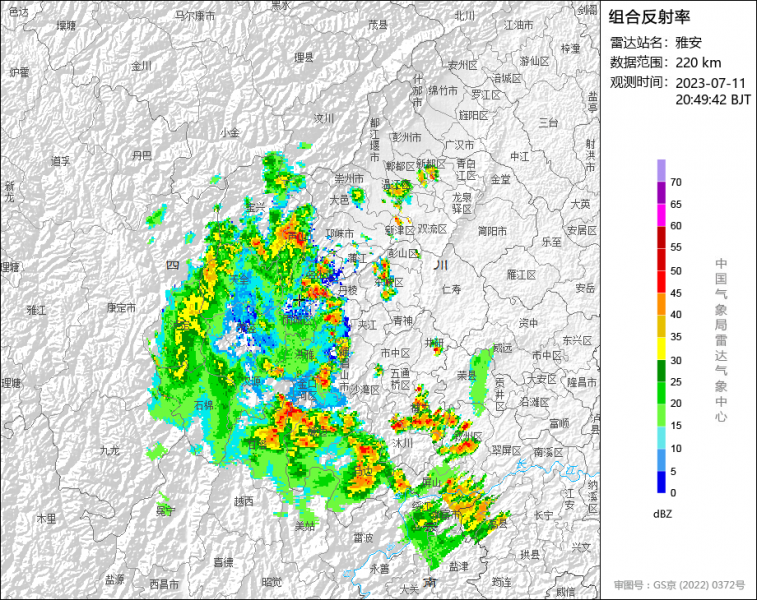Click the 木里 label on the map
Image resolution: width=757 pixels, height=600 pixels.
click(x=46, y=518)
